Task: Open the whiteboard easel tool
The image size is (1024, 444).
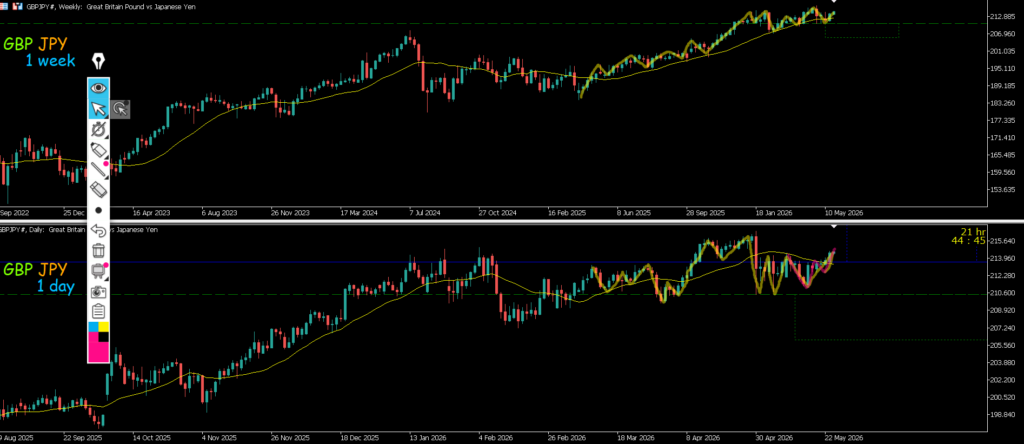Action: click(x=99, y=270)
